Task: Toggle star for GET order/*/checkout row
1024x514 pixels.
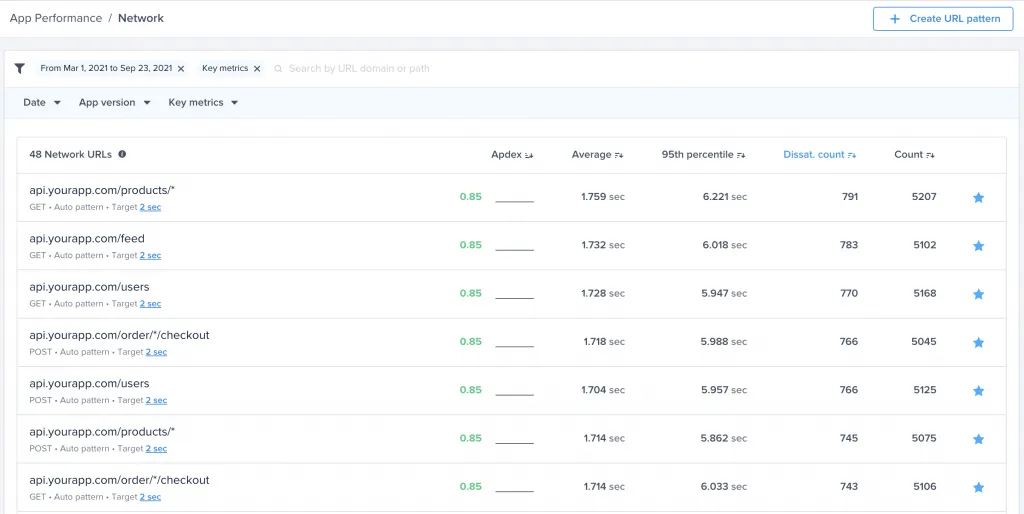Action: pyautogui.click(x=978, y=487)
